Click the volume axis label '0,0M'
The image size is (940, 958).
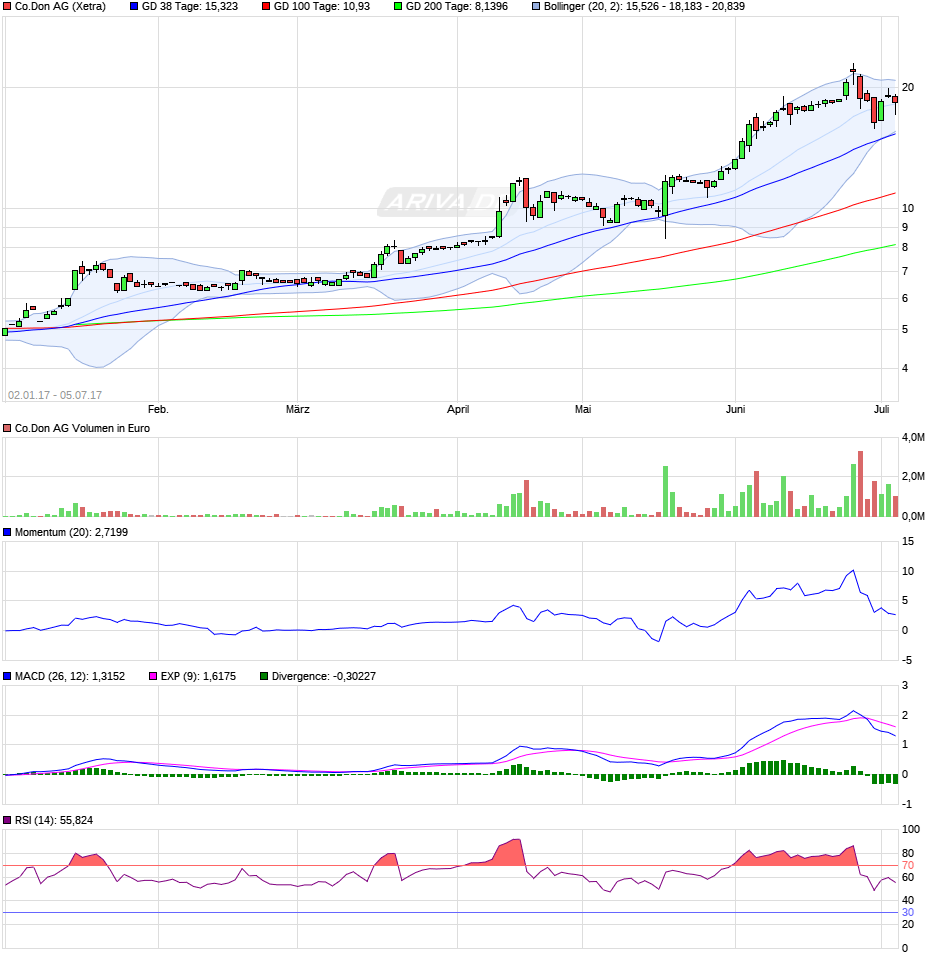(x=913, y=516)
